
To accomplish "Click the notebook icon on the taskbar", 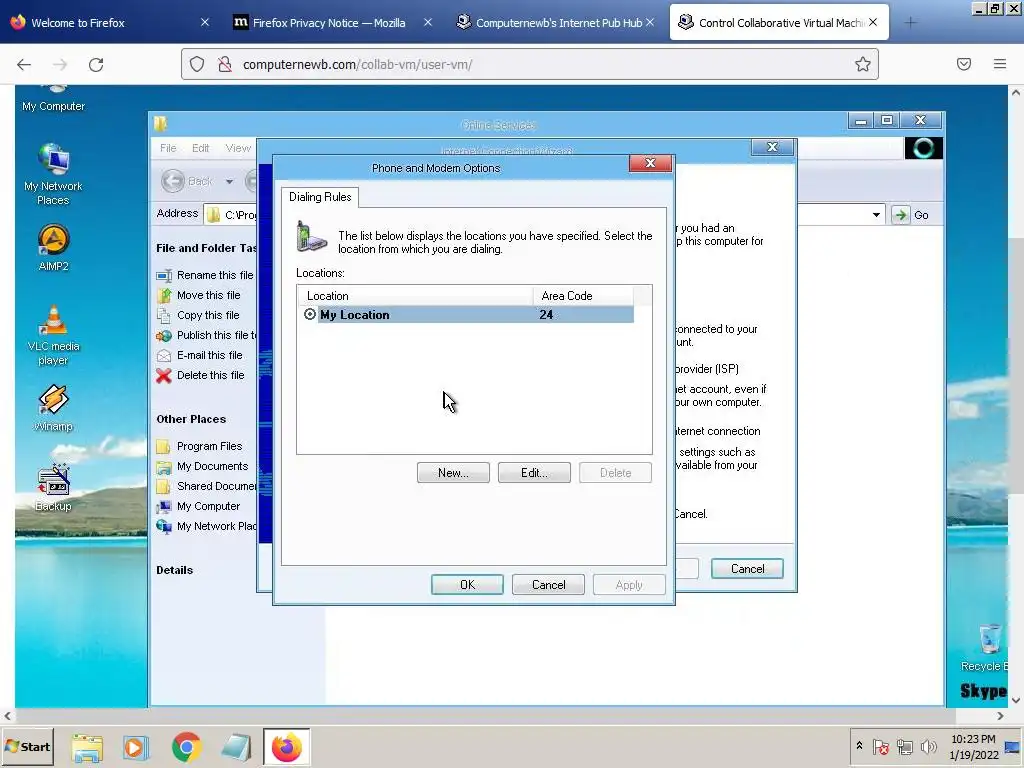I will point(236,747).
